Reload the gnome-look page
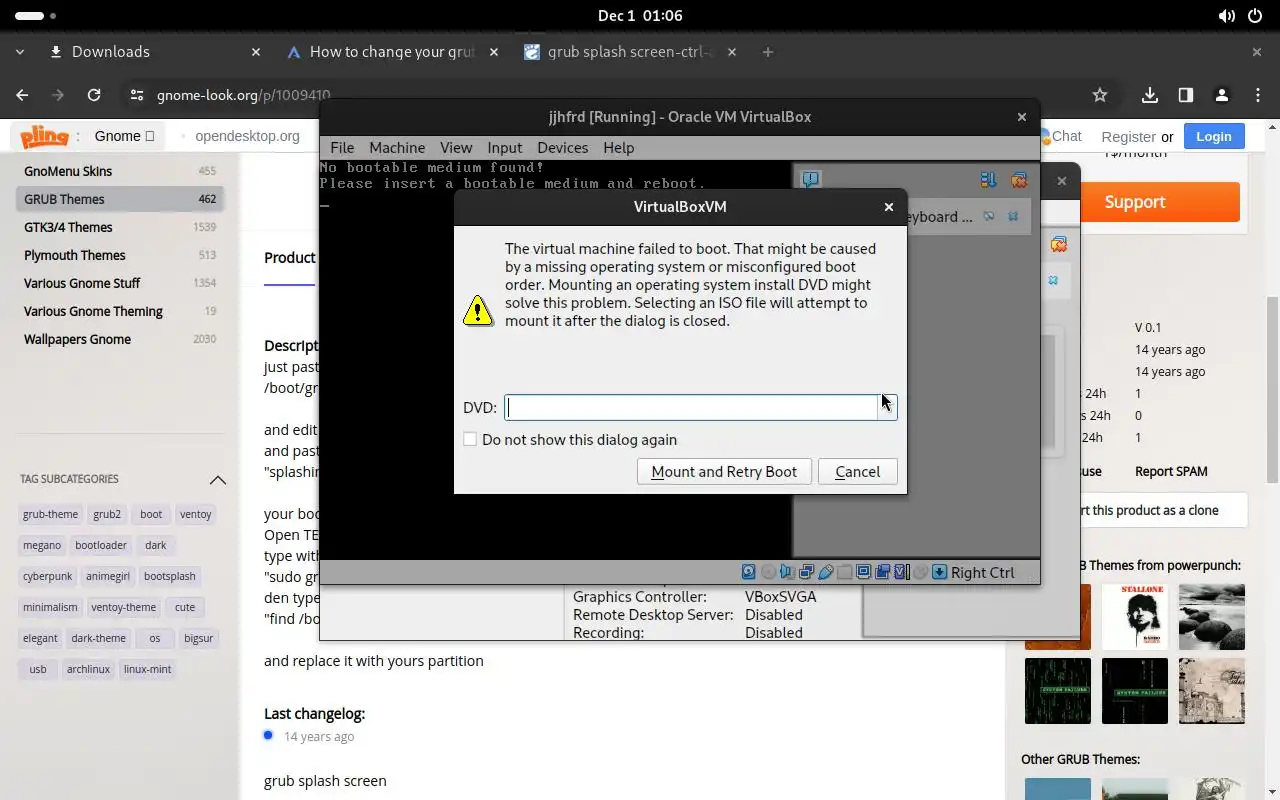Image resolution: width=1280 pixels, height=800 pixels. [x=94, y=95]
